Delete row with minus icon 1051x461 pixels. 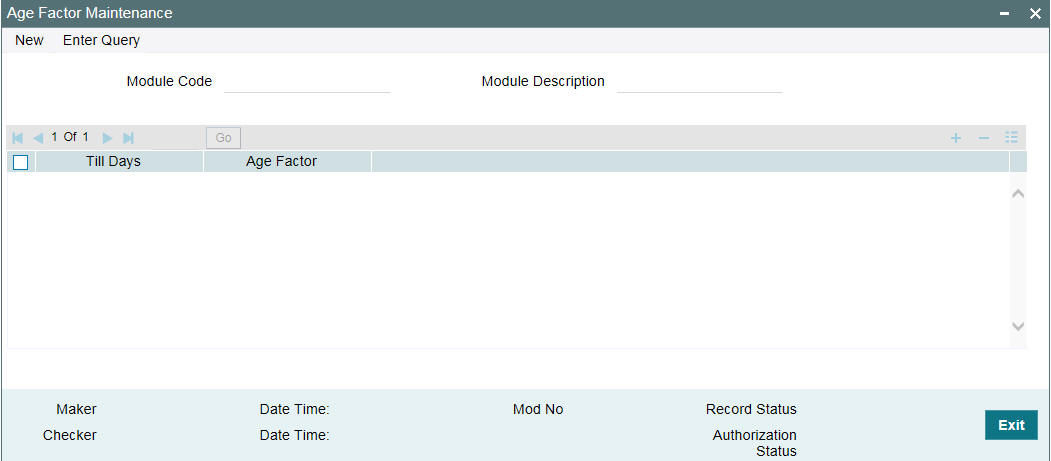[984, 138]
